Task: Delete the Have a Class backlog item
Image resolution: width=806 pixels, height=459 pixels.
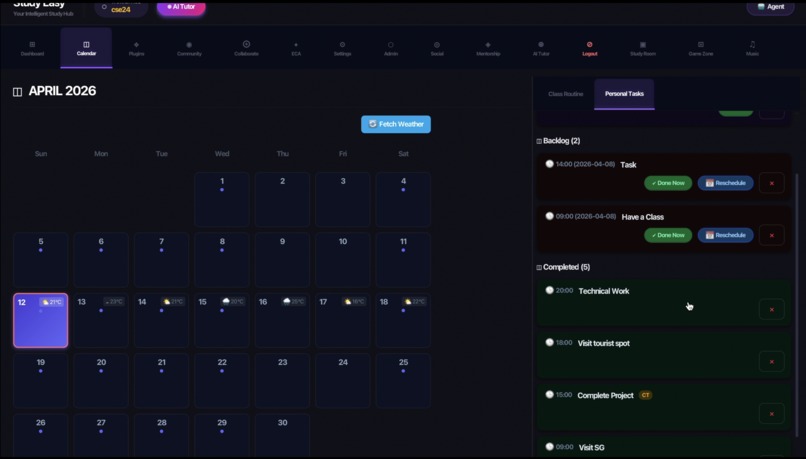Action: (x=772, y=235)
